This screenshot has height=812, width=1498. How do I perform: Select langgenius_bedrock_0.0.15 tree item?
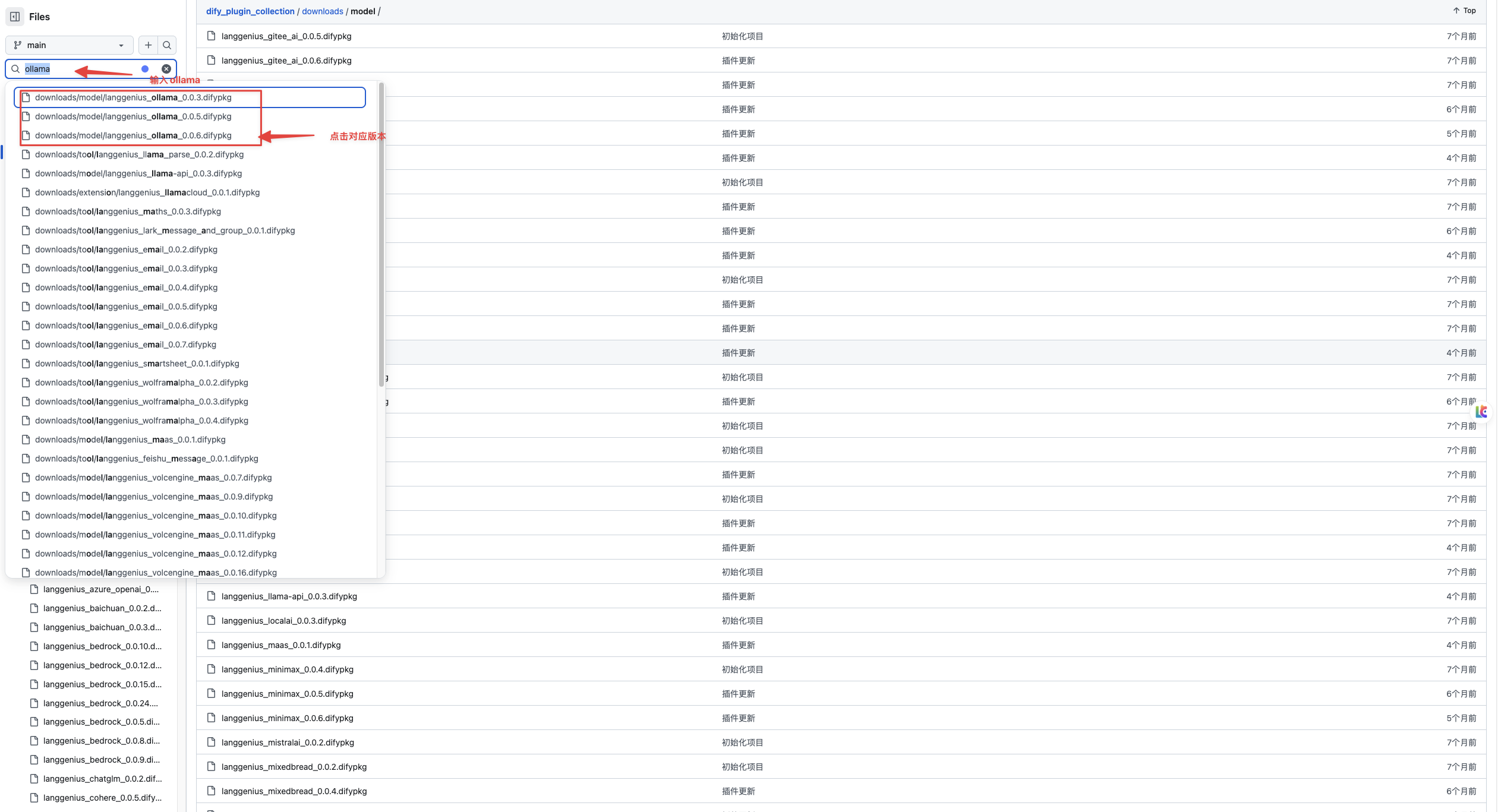102,684
